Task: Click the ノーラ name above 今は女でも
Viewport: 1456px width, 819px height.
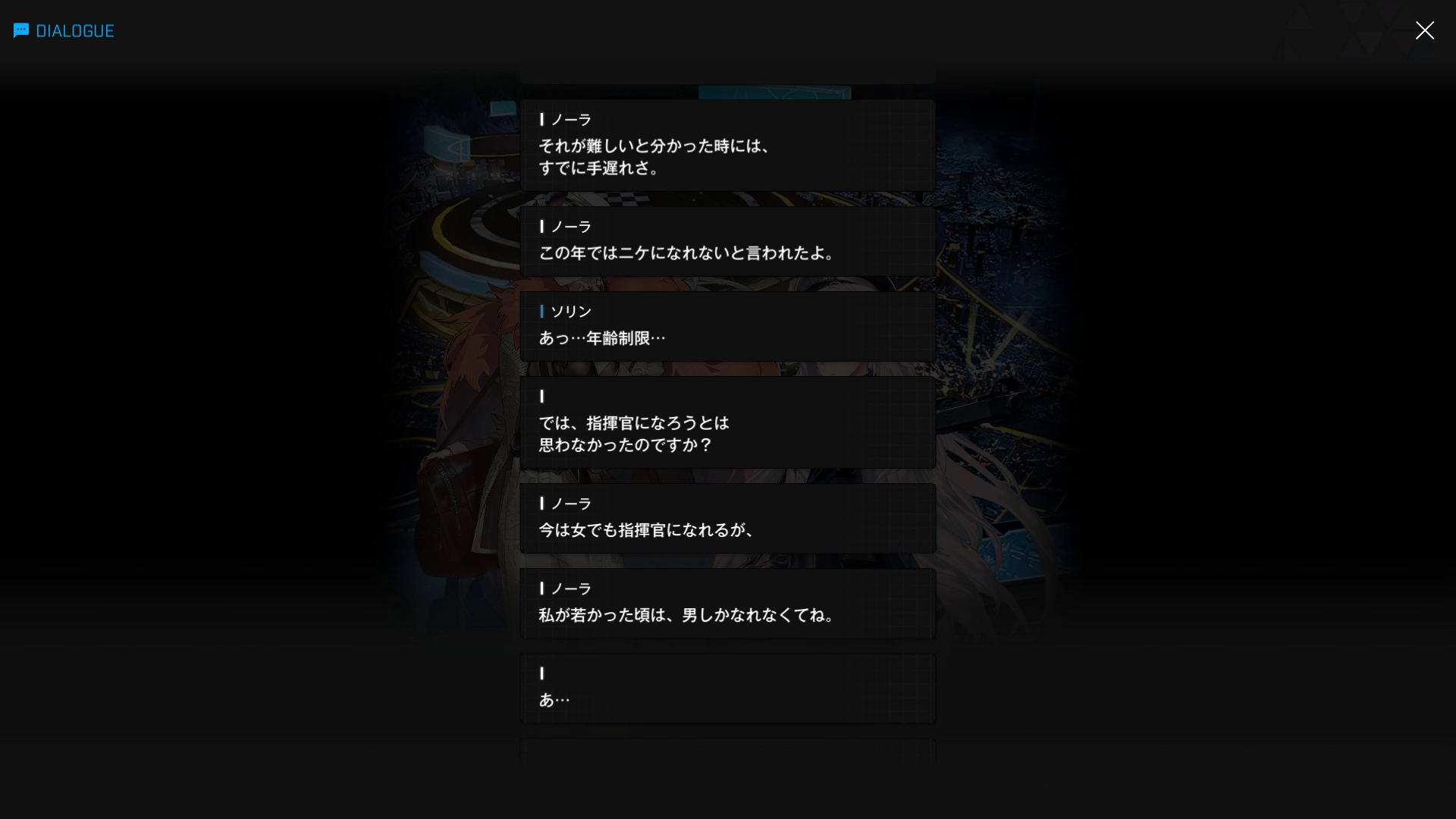Action: 571,504
